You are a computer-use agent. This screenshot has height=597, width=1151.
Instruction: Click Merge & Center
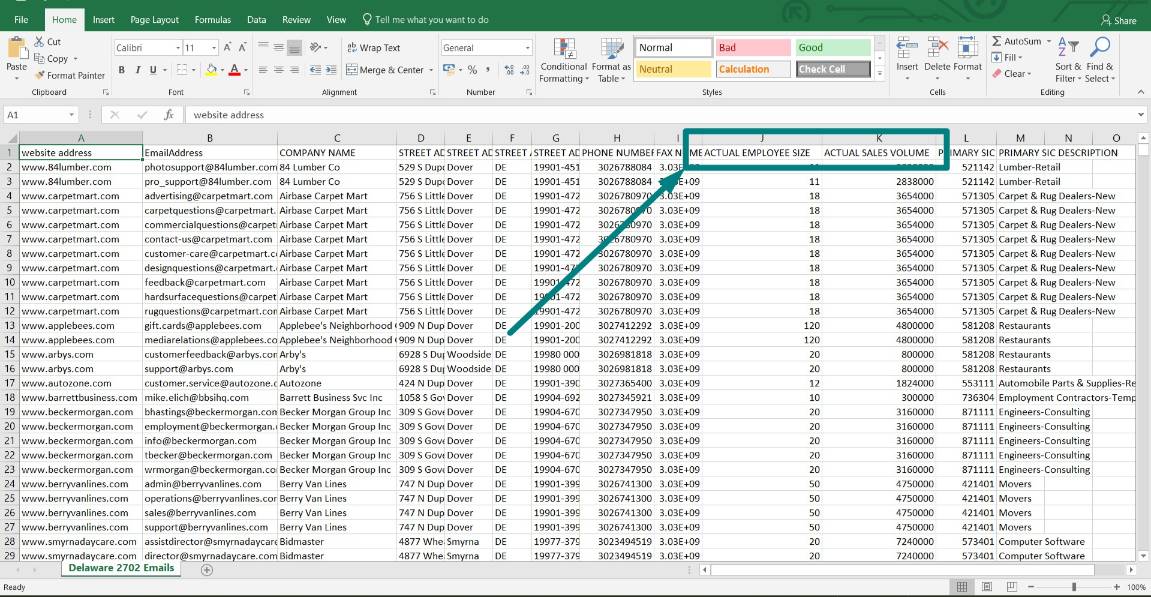[385, 70]
